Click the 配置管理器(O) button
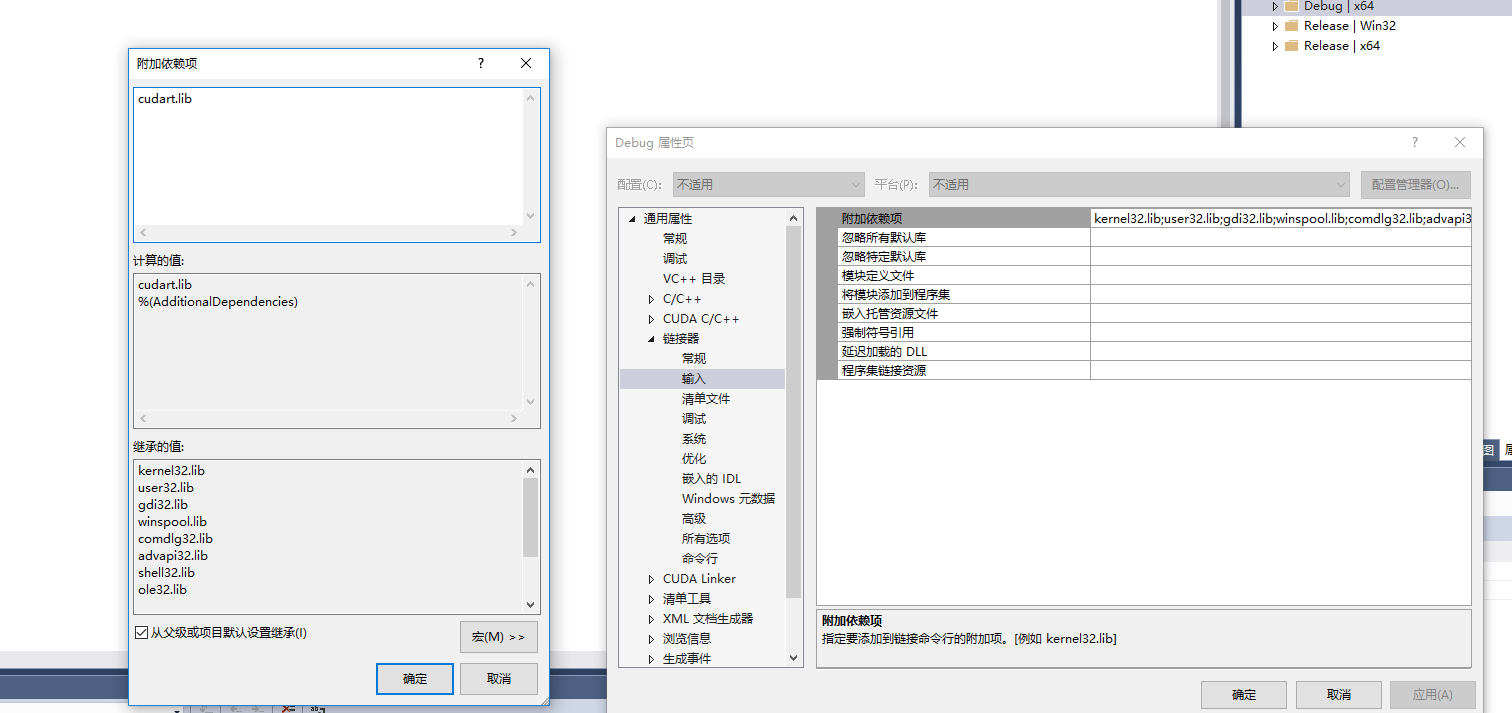Viewport: 1512px width, 713px height. 1416,184
